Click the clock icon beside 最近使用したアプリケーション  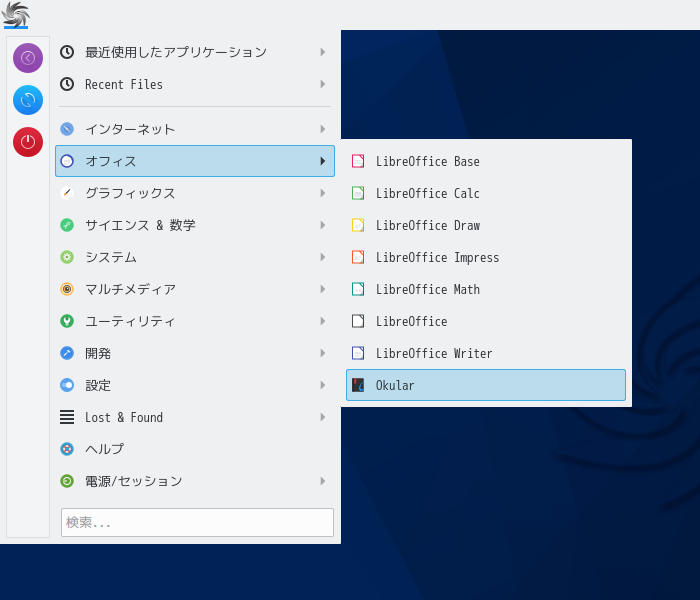[x=67, y=52]
